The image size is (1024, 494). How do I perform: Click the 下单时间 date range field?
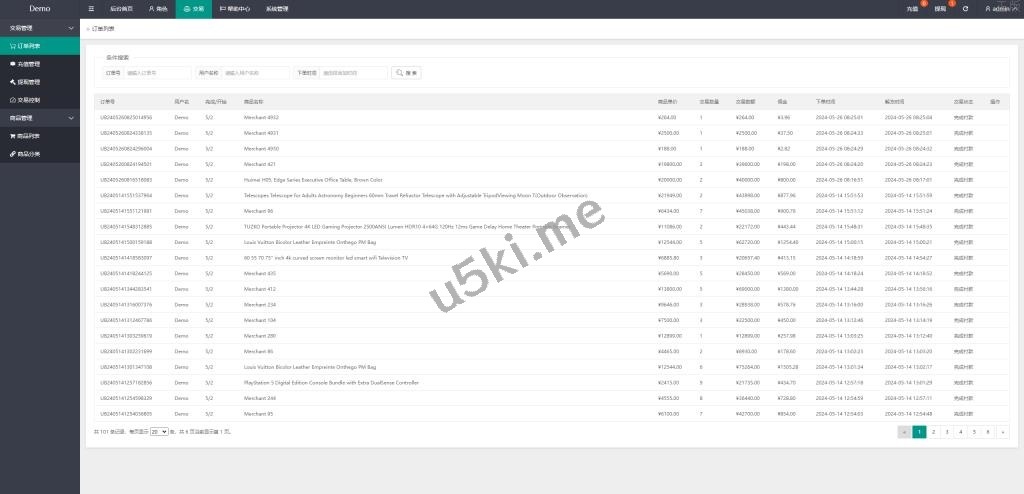click(x=353, y=73)
